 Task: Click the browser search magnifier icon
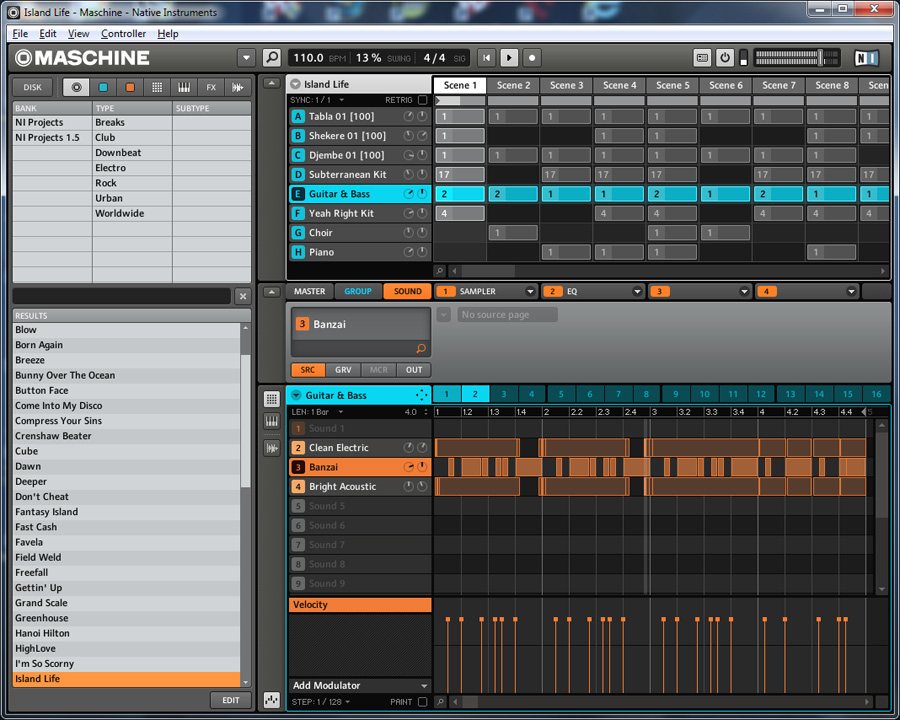click(x=271, y=58)
